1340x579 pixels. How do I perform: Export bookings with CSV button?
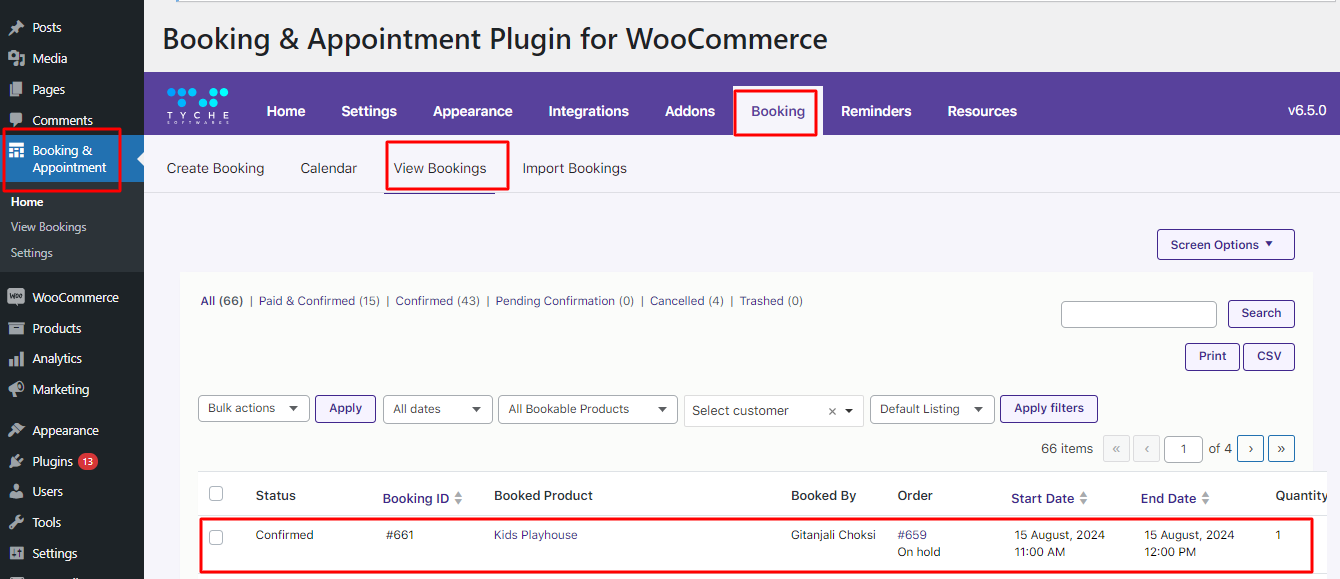(x=1269, y=357)
